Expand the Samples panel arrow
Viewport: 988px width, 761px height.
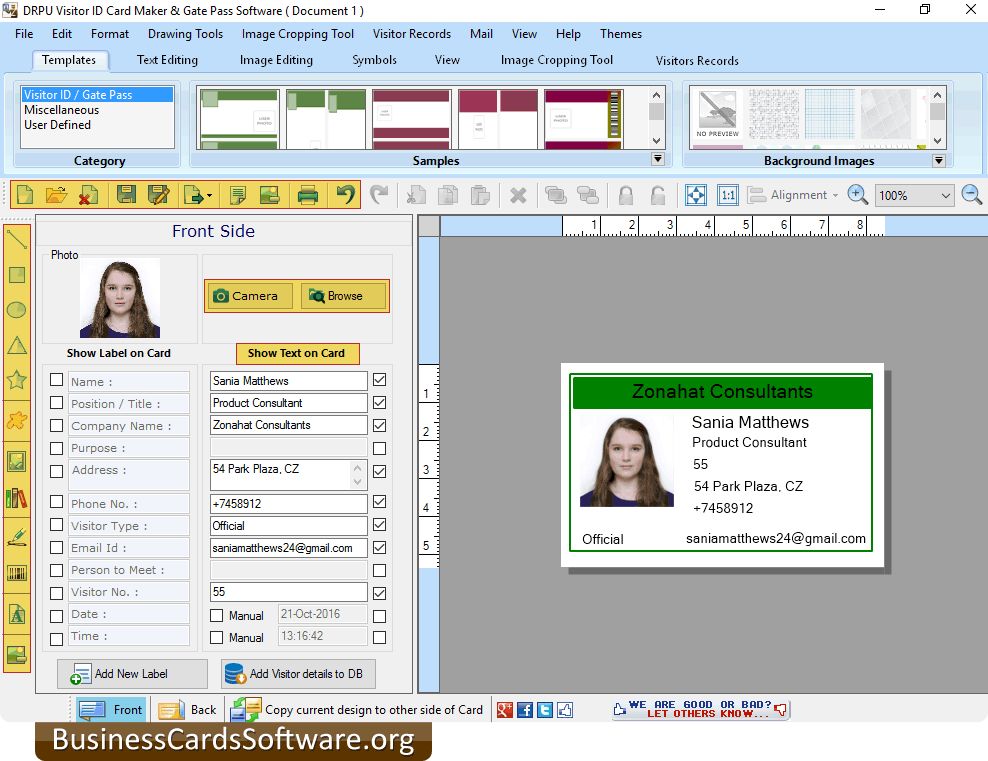(657, 159)
